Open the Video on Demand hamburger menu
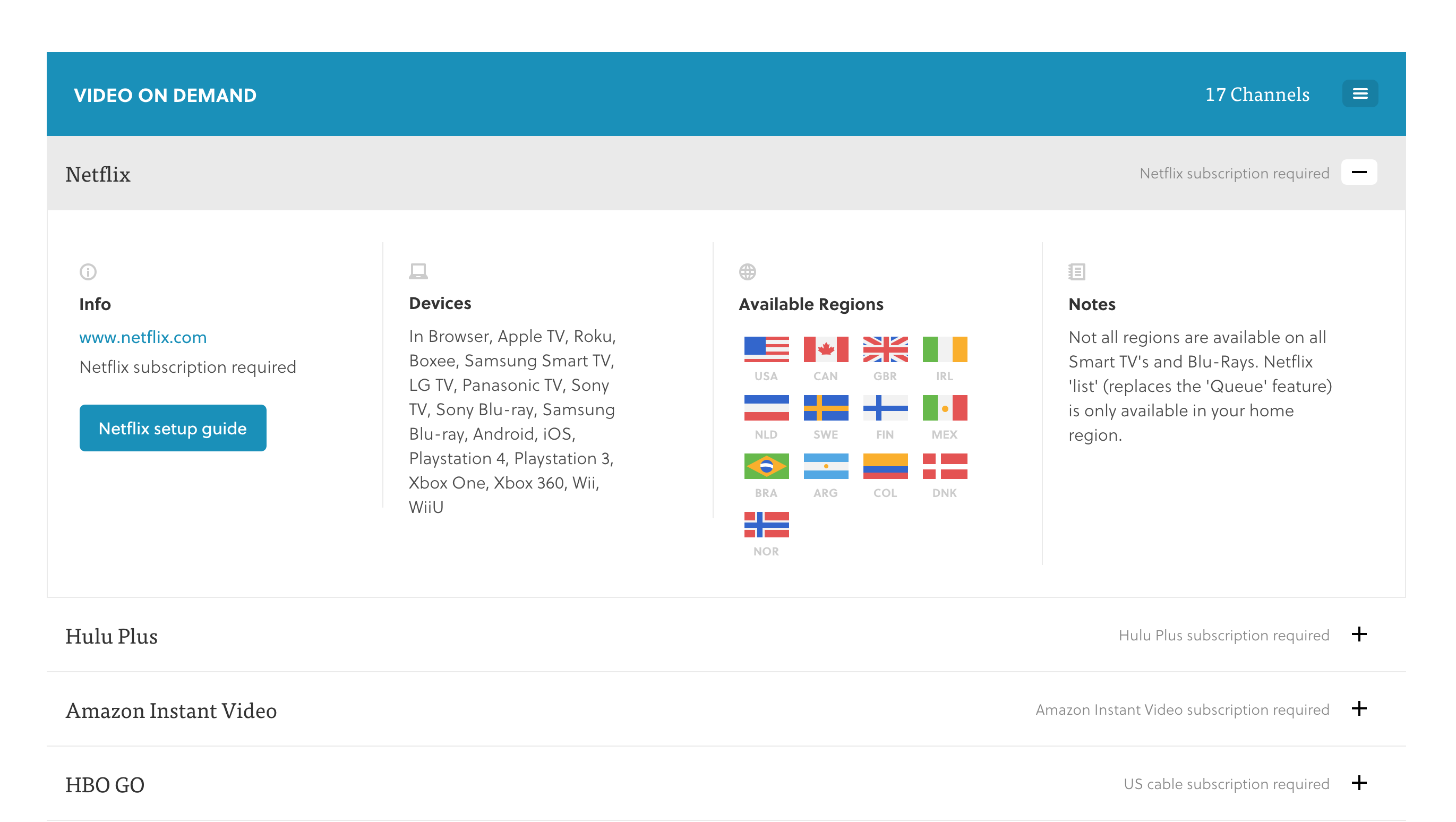 point(1359,94)
